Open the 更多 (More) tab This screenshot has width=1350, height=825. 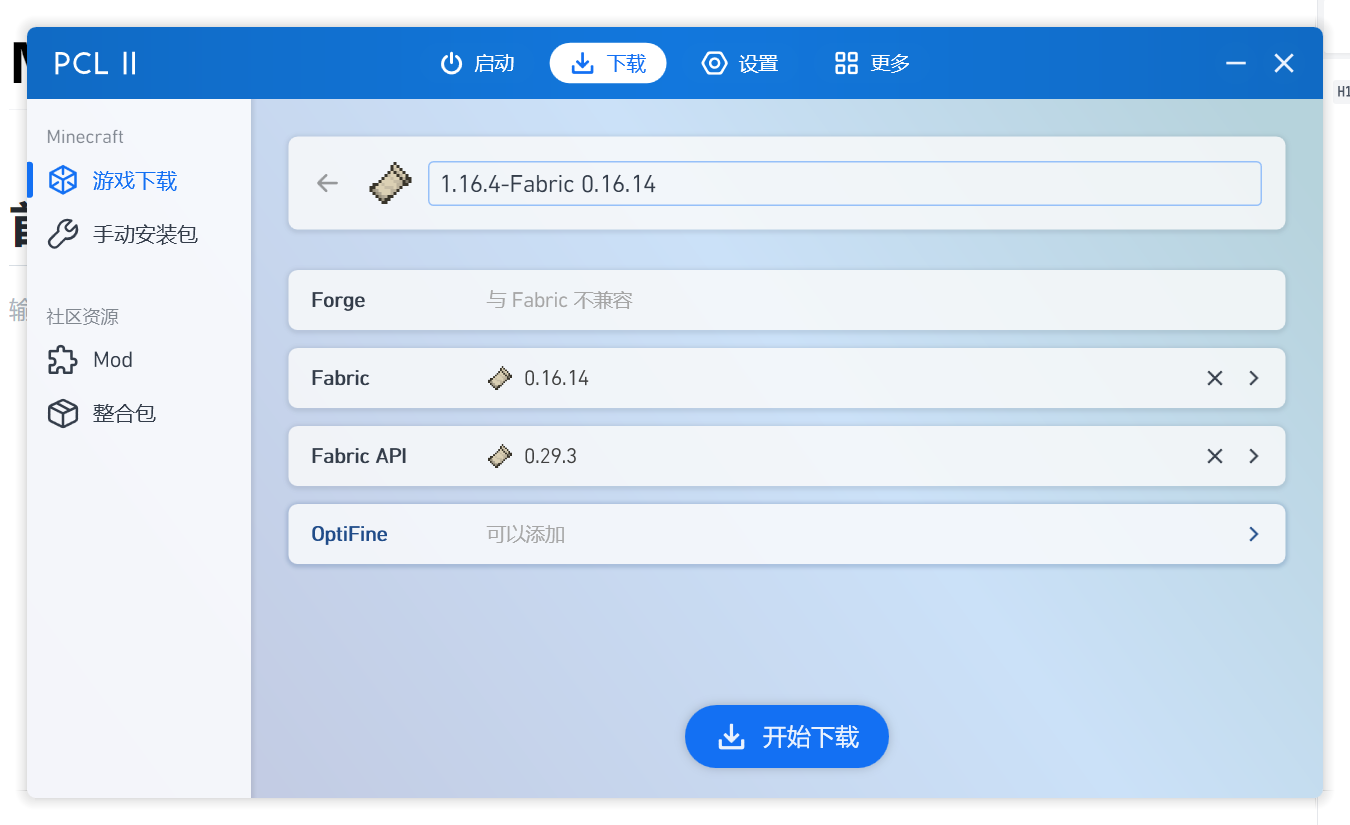tap(872, 63)
